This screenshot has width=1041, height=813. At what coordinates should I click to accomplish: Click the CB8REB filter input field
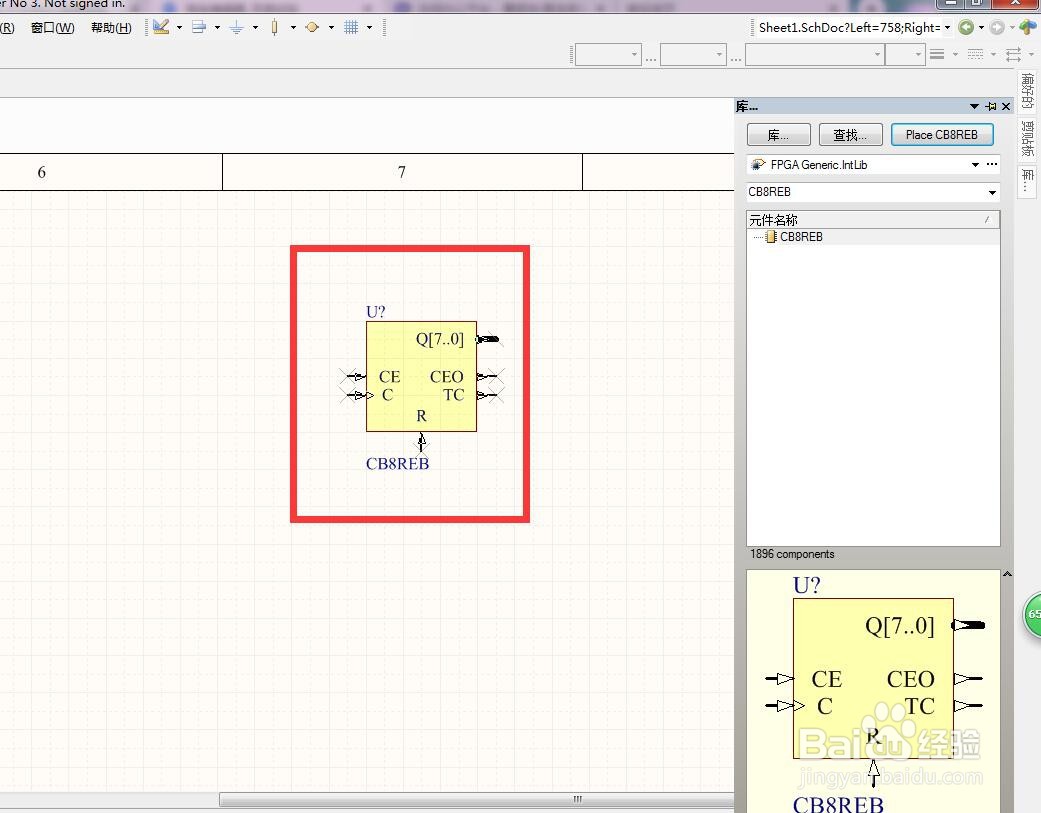865,192
